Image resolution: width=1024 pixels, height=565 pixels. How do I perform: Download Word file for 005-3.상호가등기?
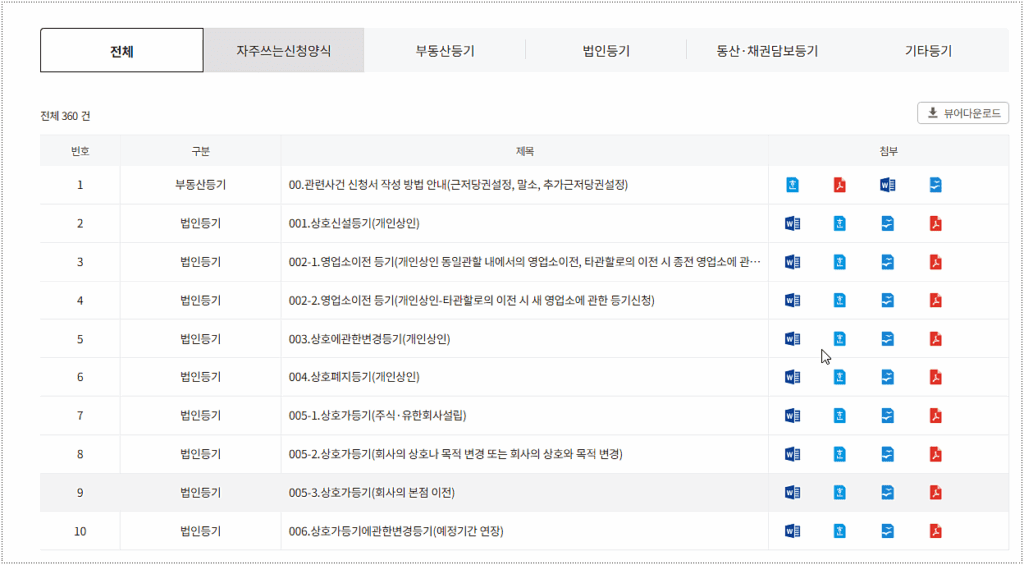click(792, 492)
